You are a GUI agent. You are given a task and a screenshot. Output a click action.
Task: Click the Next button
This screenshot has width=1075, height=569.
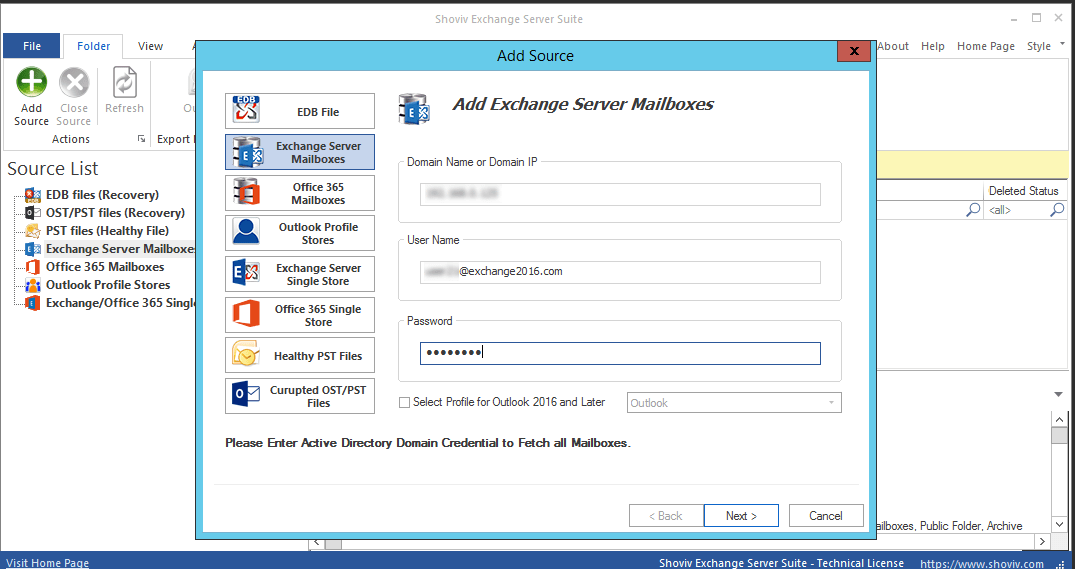[x=741, y=516]
